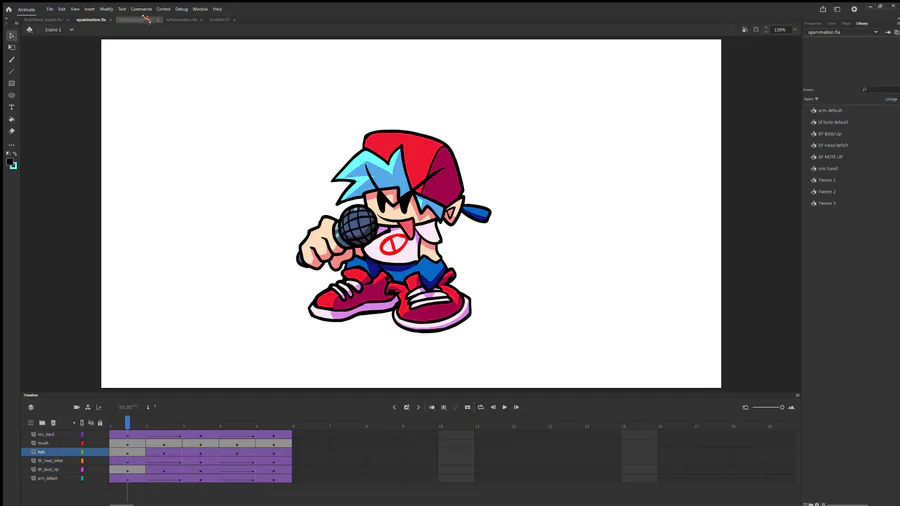Click the Linkage column header
The image size is (900, 506).
(891, 99)
